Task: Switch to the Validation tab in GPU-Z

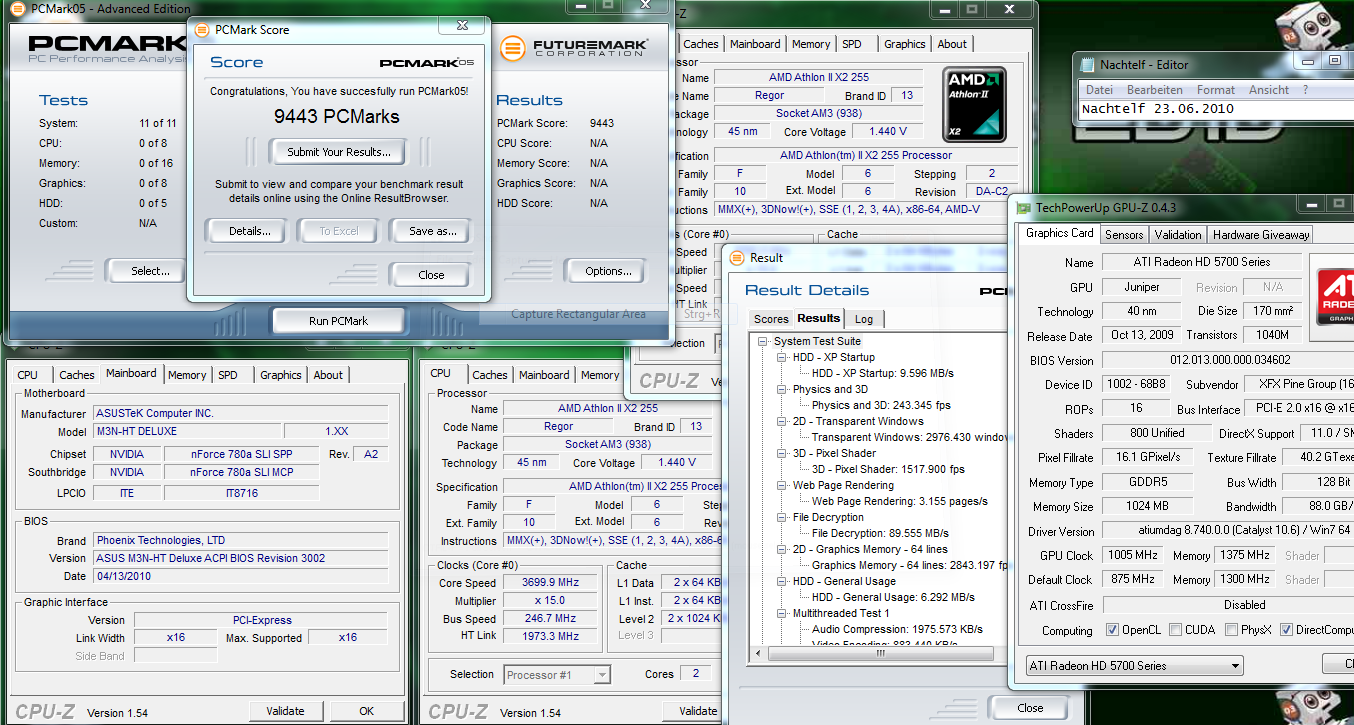Action: [x=1178, y=235]
